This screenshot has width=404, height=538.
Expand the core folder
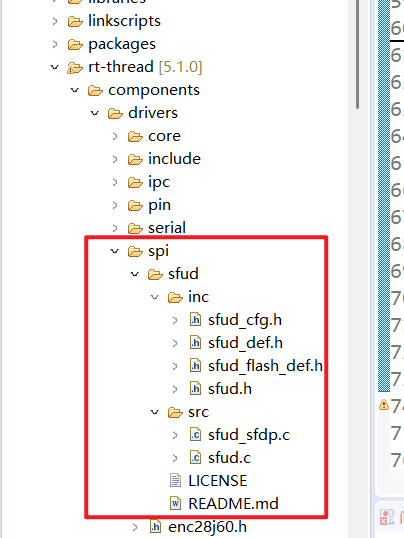tap(115, 136)
